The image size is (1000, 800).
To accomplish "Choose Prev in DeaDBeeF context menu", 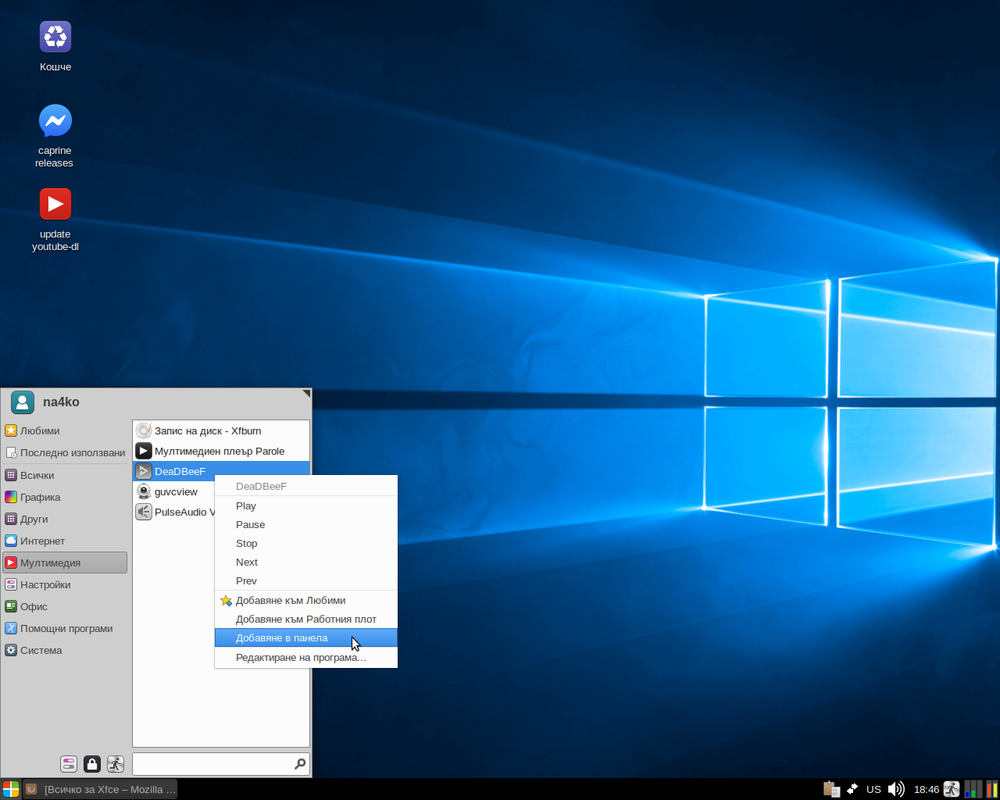I will tap(306, 581).
